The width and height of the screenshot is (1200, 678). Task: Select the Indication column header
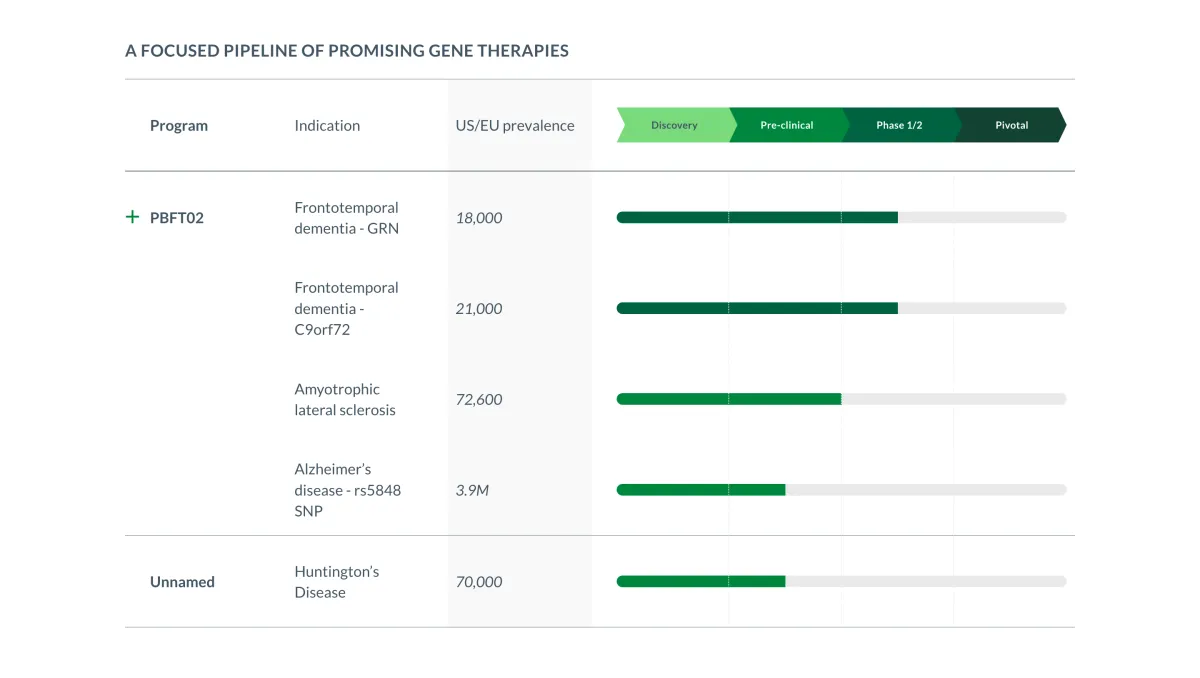[x=327, y=125]
